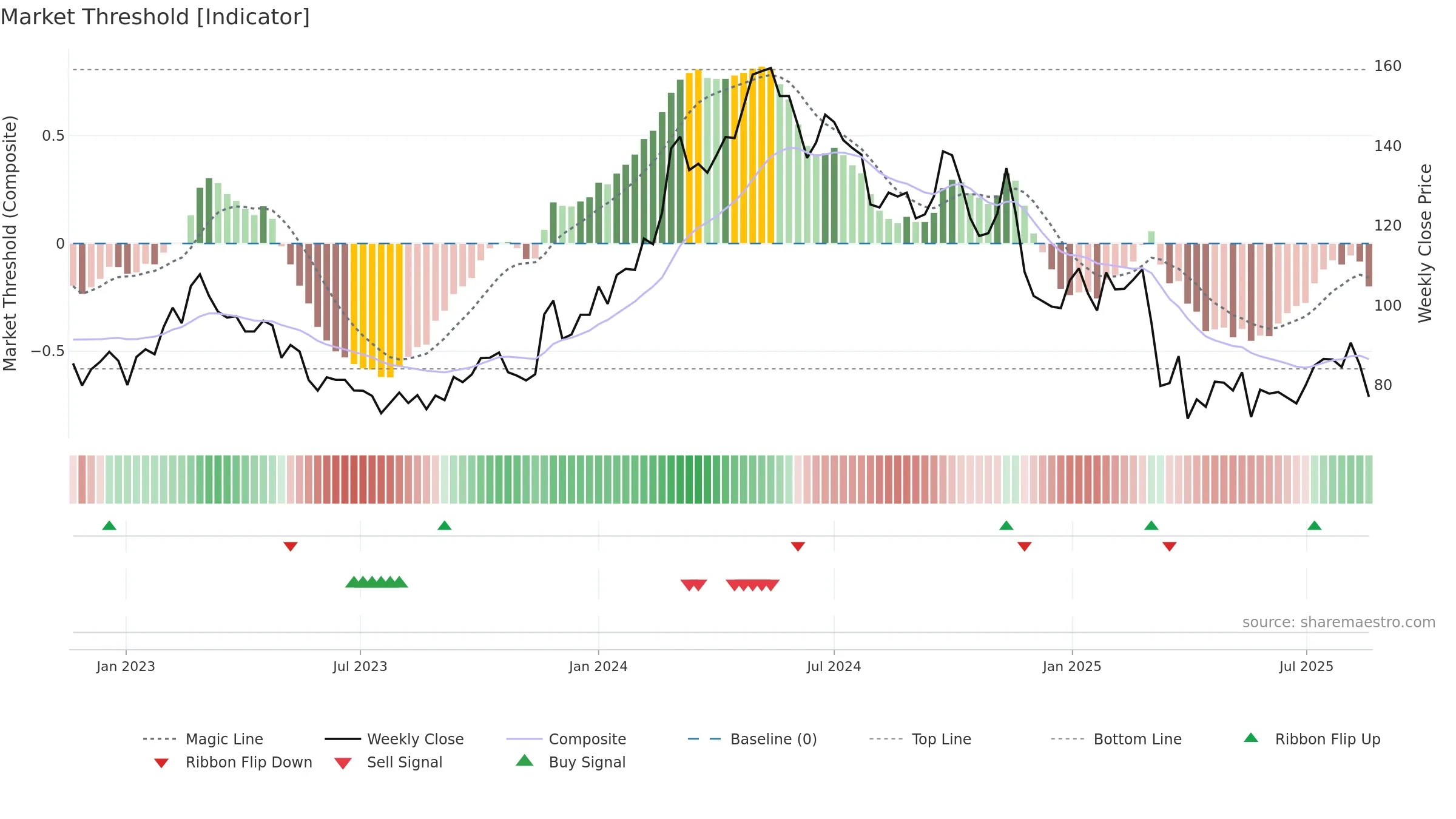
Task: Click the Market Threshold (Composite) axis title
Action: coord(10,243)
